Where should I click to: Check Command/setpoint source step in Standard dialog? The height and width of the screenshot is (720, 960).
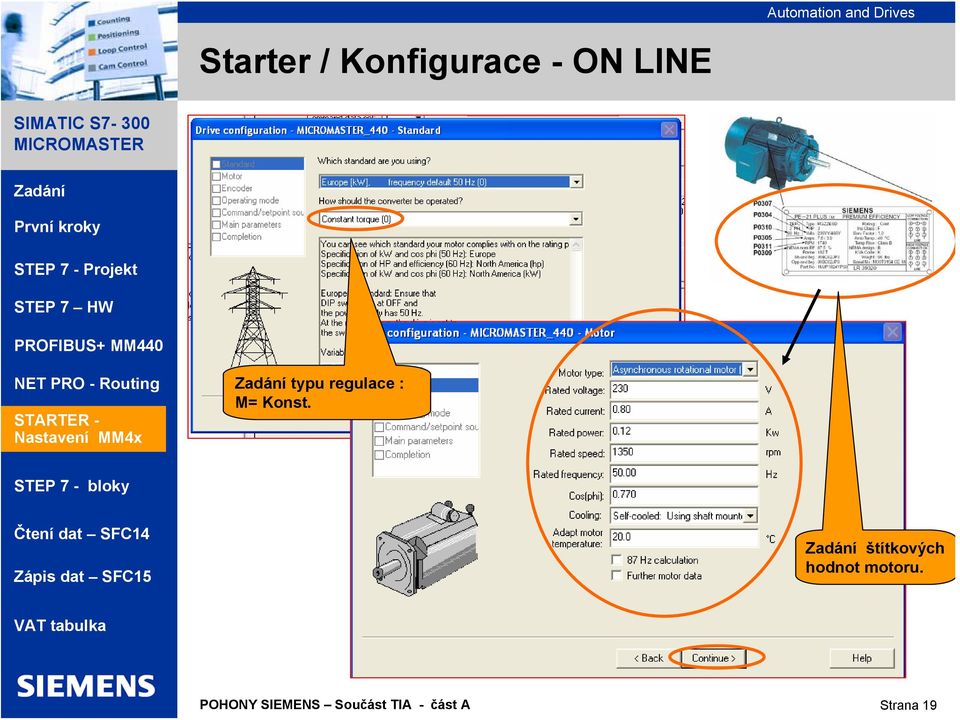click(x=216, y=213)
